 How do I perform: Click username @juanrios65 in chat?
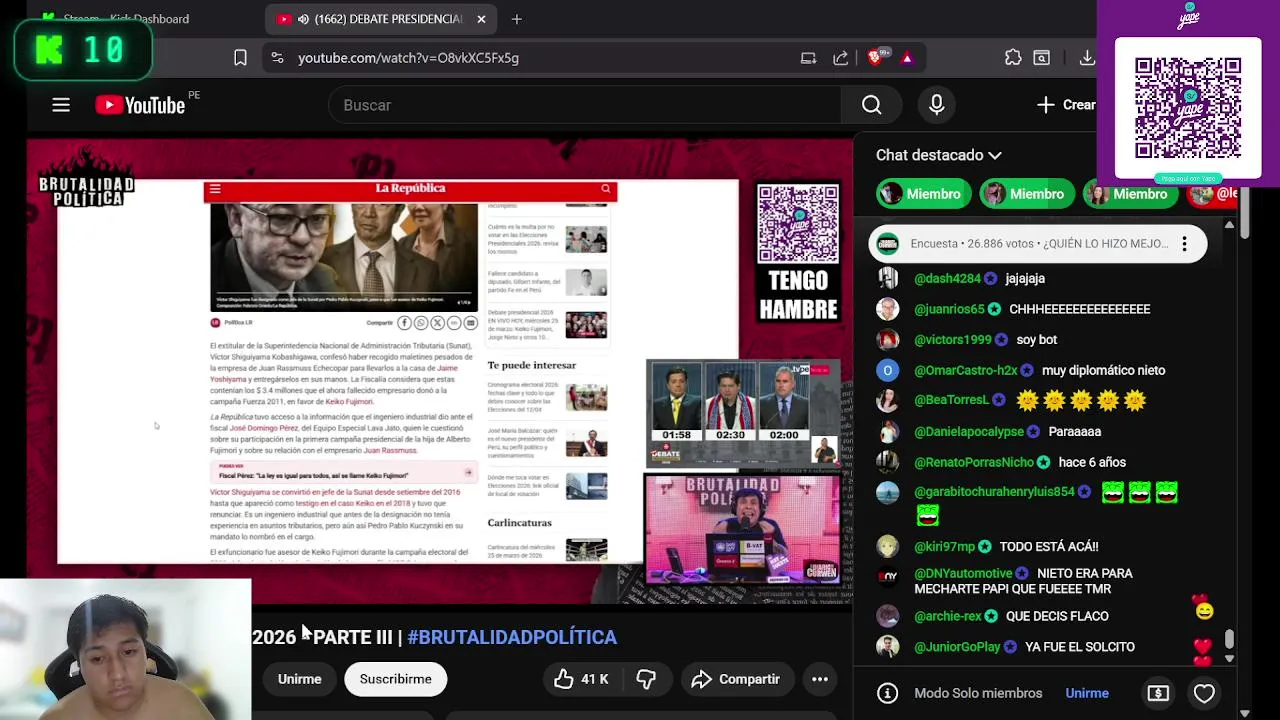tap(949, 309)
